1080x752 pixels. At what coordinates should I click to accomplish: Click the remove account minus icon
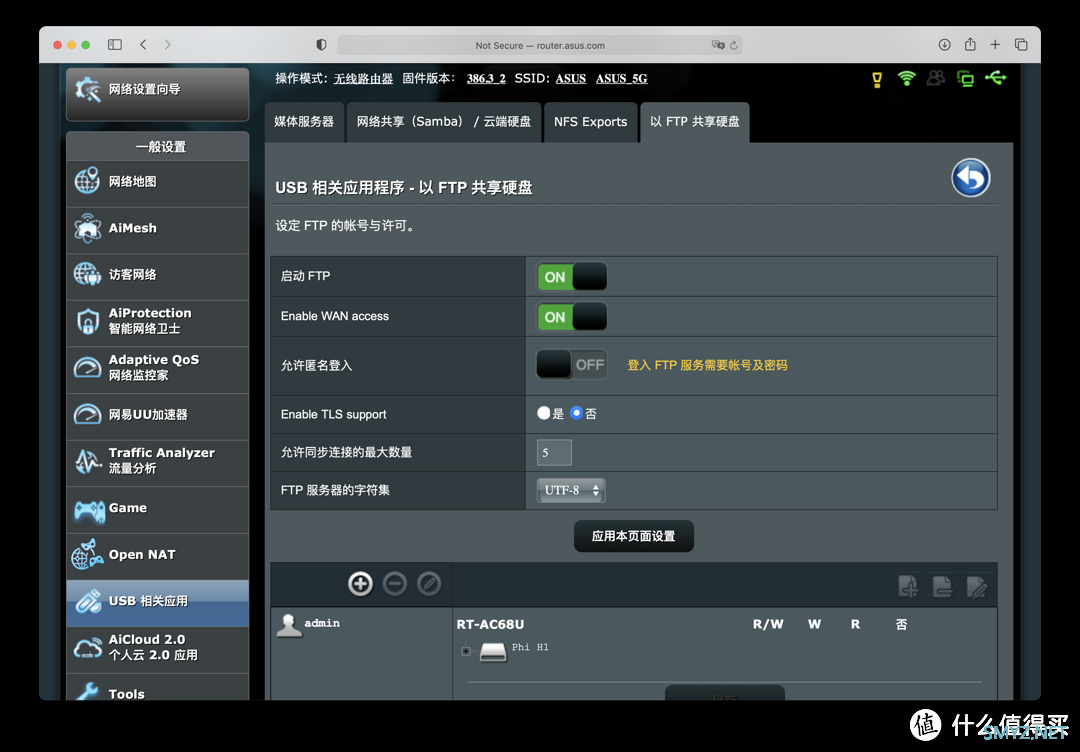tap(395, 584)
